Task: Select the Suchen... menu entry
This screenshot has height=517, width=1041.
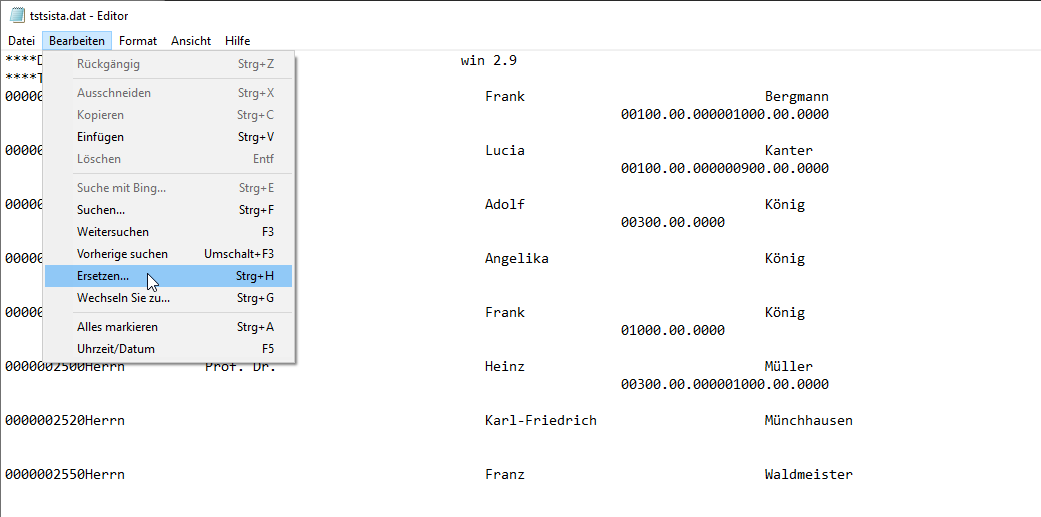Action: coord(101,210)
